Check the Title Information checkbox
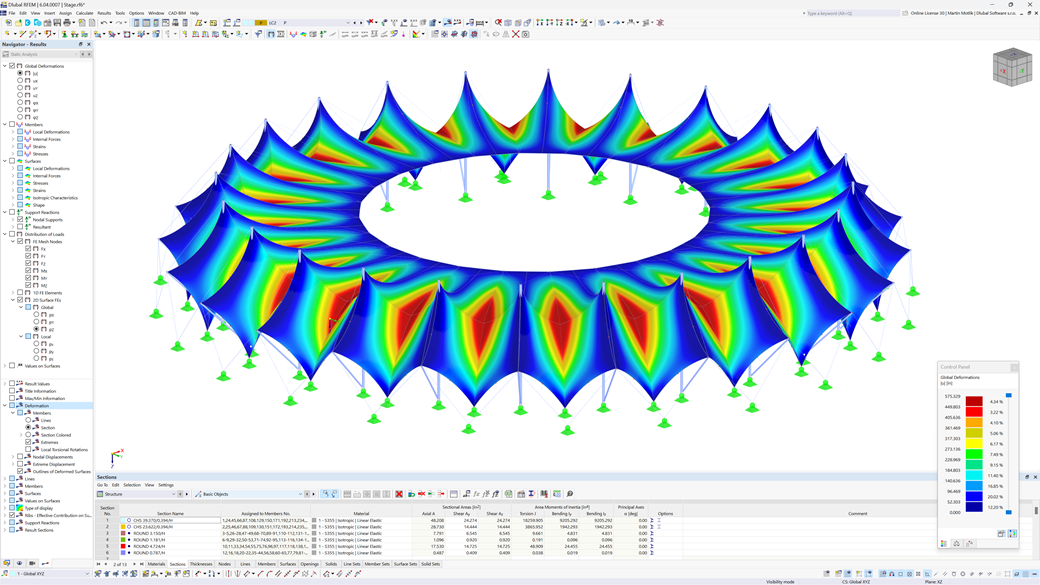The width and height of the screenshot is (1040, 585). 13,391
